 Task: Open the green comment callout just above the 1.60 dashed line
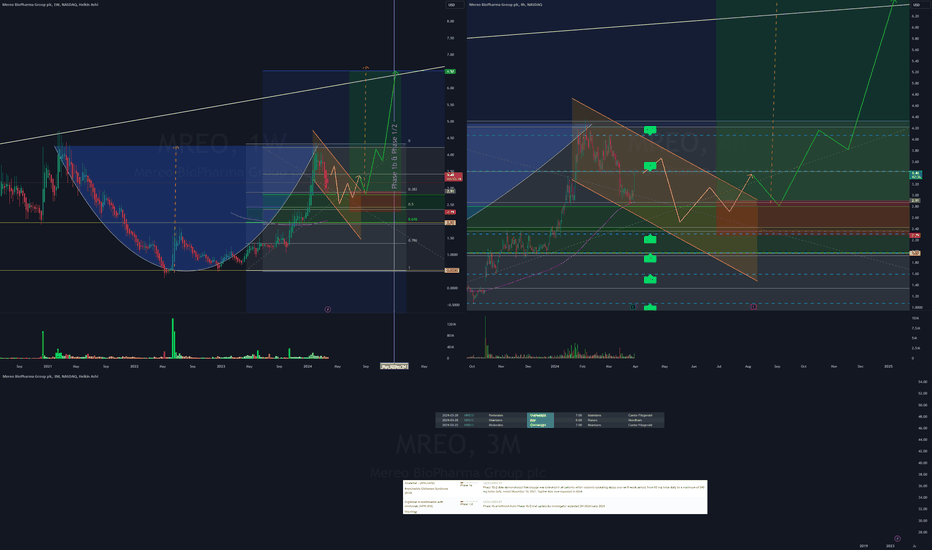coord(650,259)
